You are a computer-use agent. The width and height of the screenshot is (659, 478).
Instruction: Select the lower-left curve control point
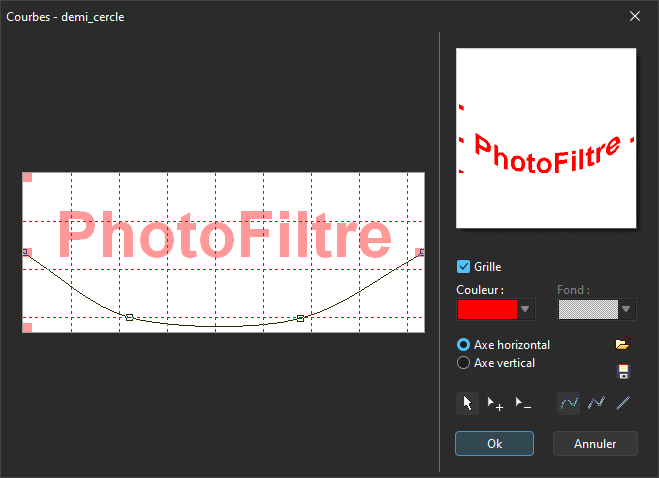point(129,317)
